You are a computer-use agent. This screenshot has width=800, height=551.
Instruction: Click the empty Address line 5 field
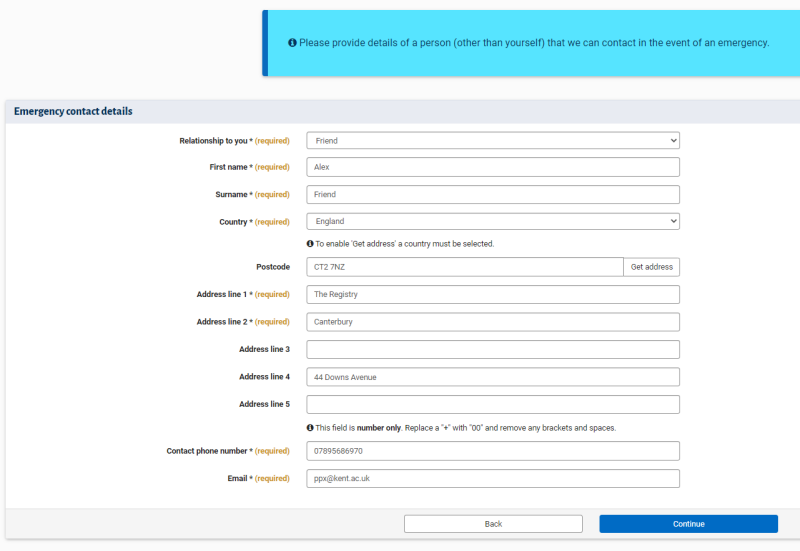click(x=493, y=405)
